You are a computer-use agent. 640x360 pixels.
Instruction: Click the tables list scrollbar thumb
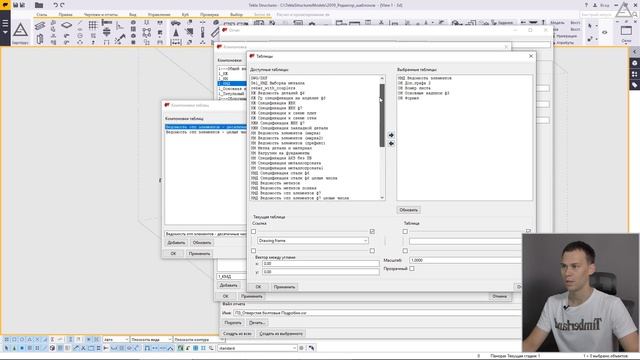pos(382,116)
